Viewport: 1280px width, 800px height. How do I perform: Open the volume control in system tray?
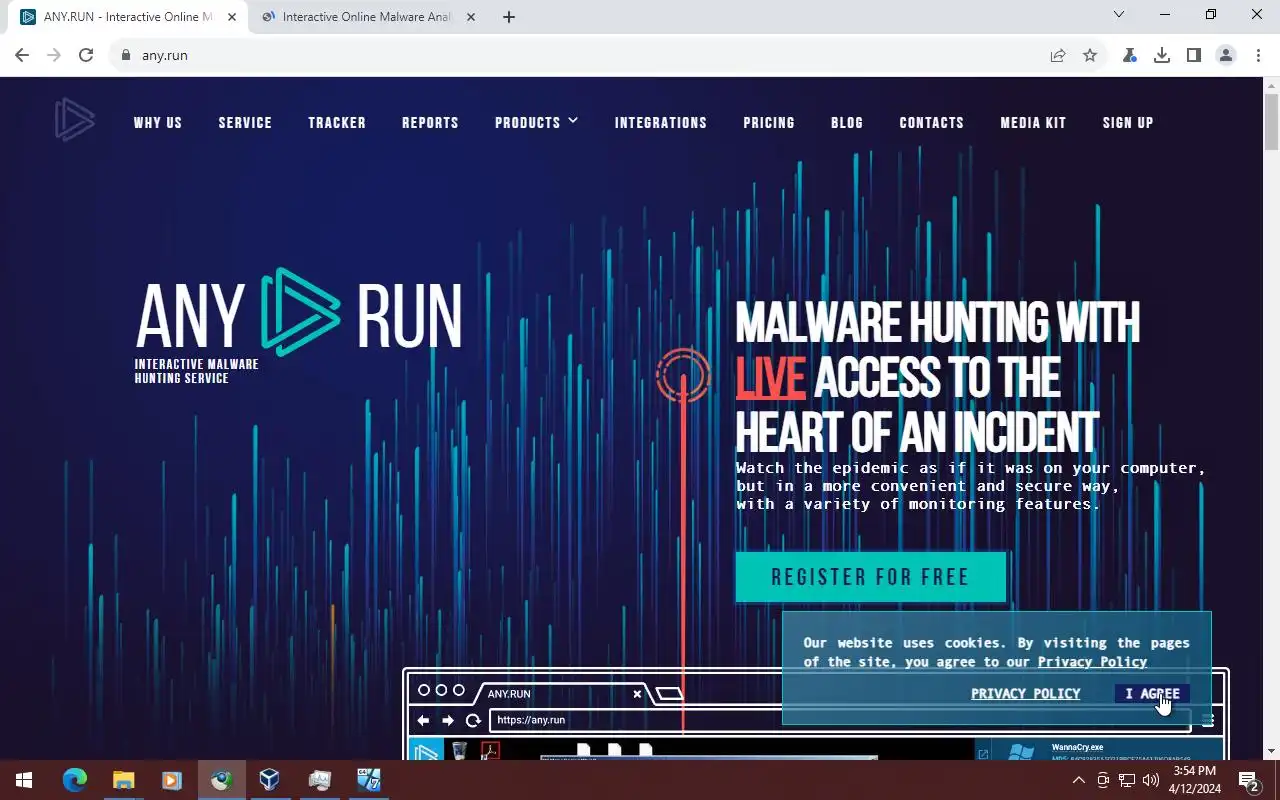[x=1151, y=780]
